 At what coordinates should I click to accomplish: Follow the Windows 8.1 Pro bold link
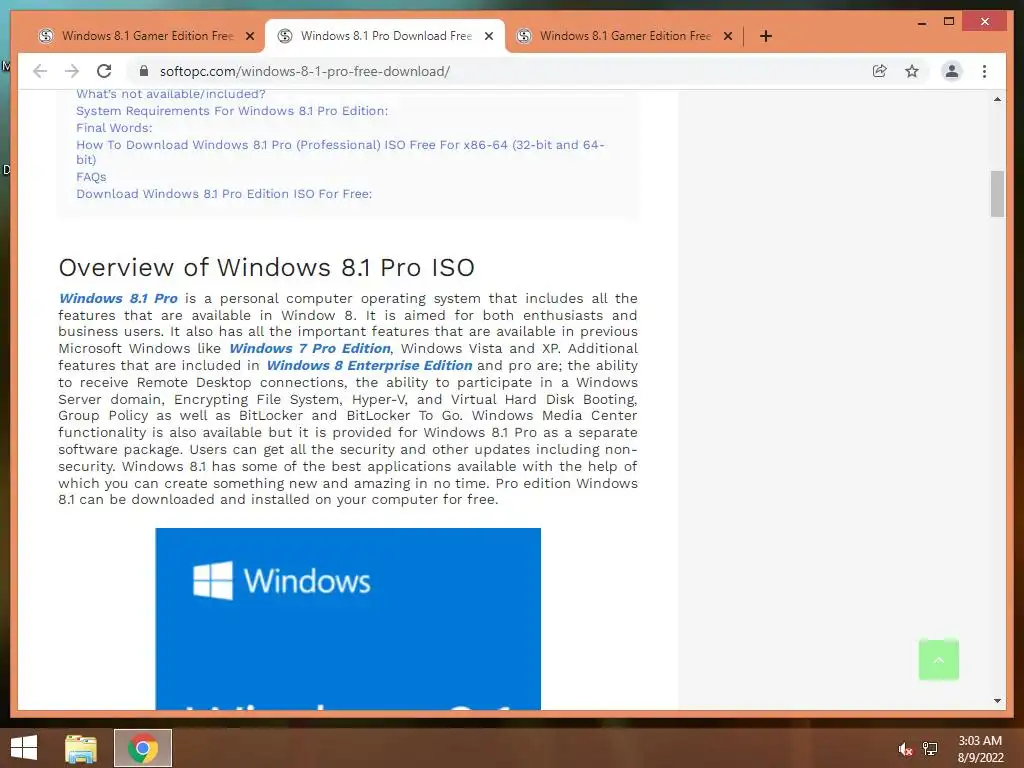118,298
